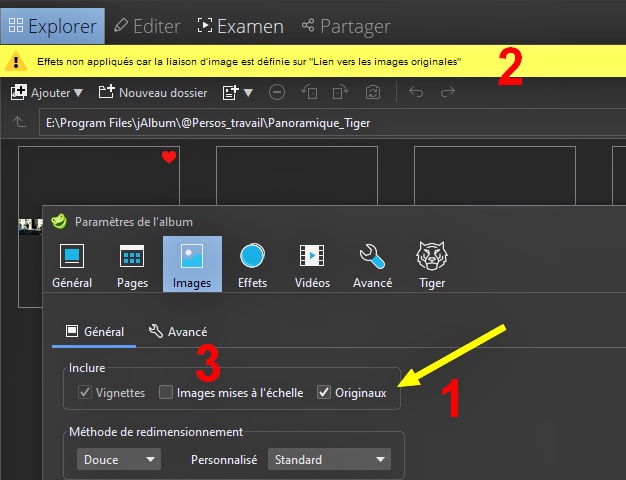This screenshot has width=626, height=480.
Task: Click the "Personnalisé" label
Action: [224, 460]
